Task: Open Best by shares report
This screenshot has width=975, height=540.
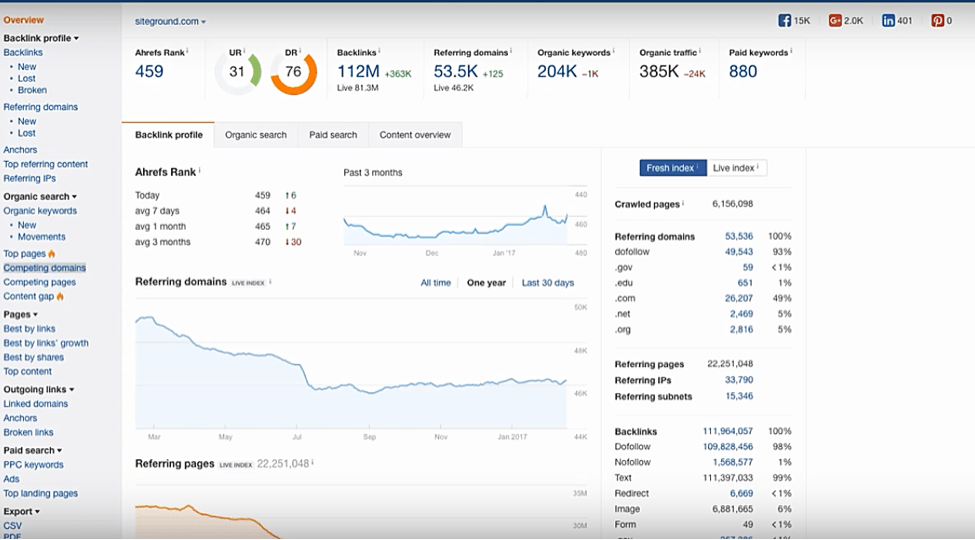Action: pos(34,358)
